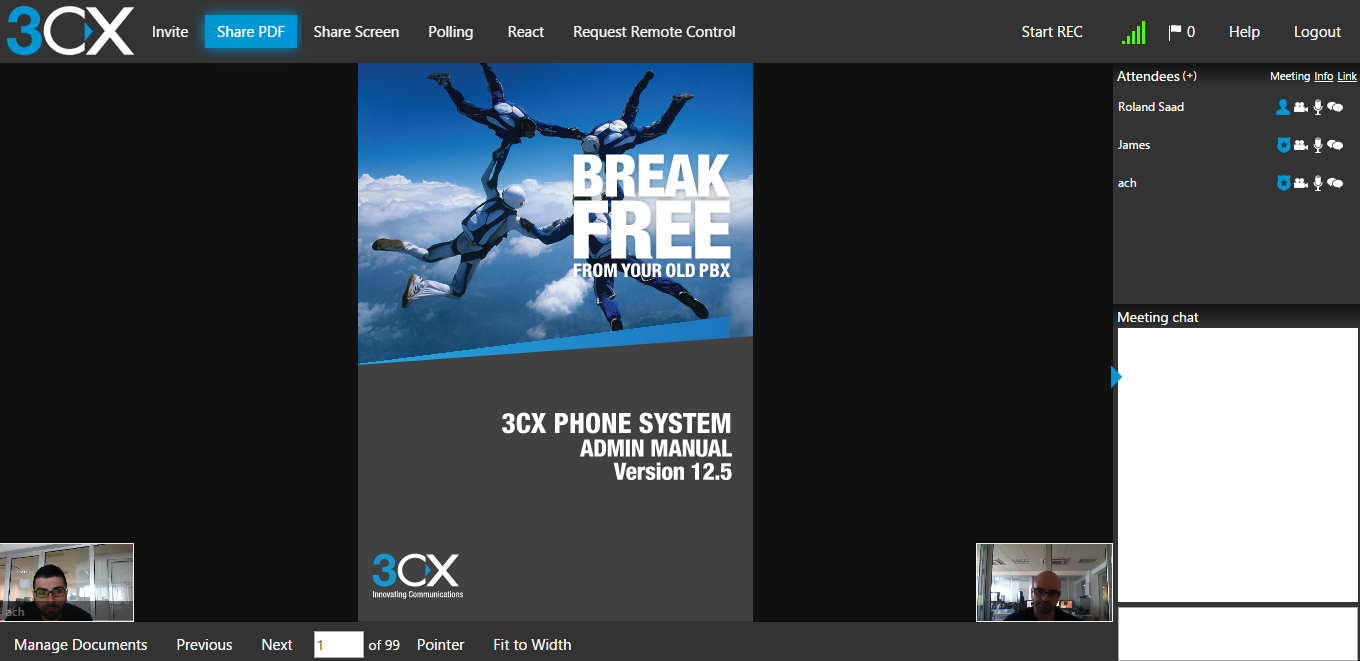Open the Help link
The height and width of the screenshot is (661, 1360).
1244,32
